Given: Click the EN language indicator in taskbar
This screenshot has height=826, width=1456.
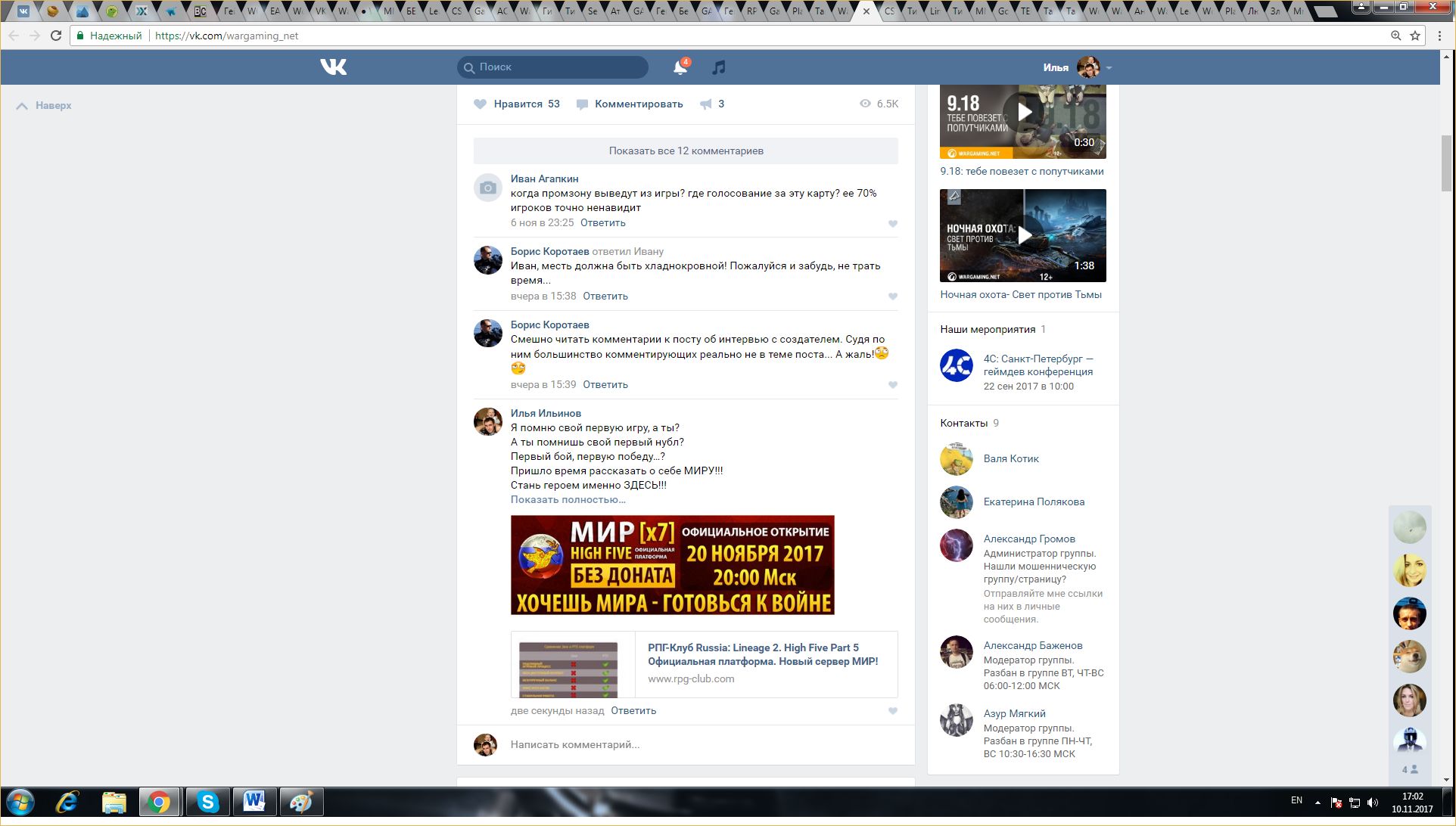Looking at the screenshot, I should click(x=1296, y=800).
